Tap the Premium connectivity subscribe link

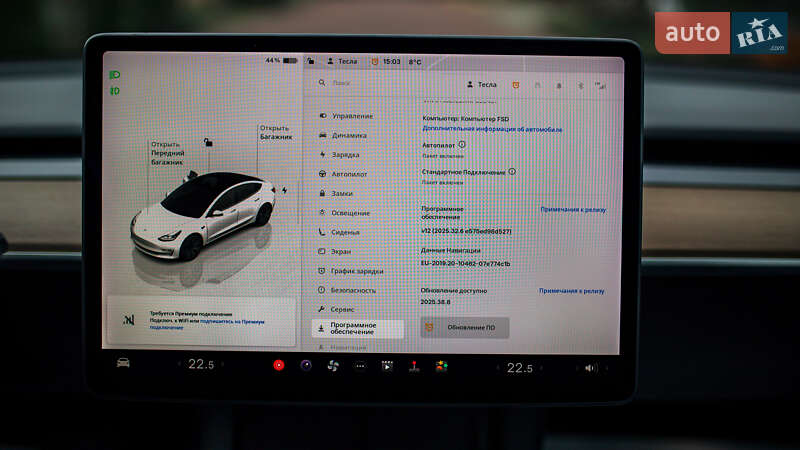coord(207,324)
